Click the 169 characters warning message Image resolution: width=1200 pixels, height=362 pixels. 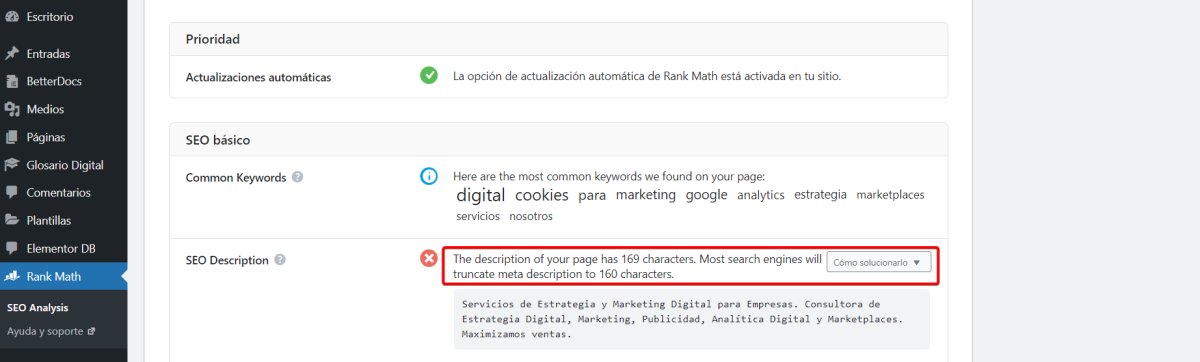[637, 265]
